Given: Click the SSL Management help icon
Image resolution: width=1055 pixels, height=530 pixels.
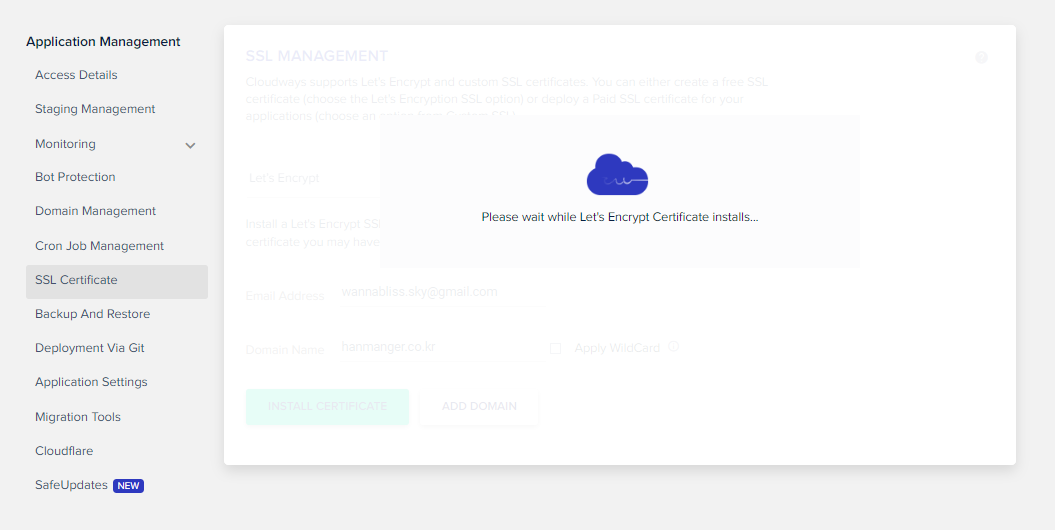Looking at the screenshot, I should point(982,57).
